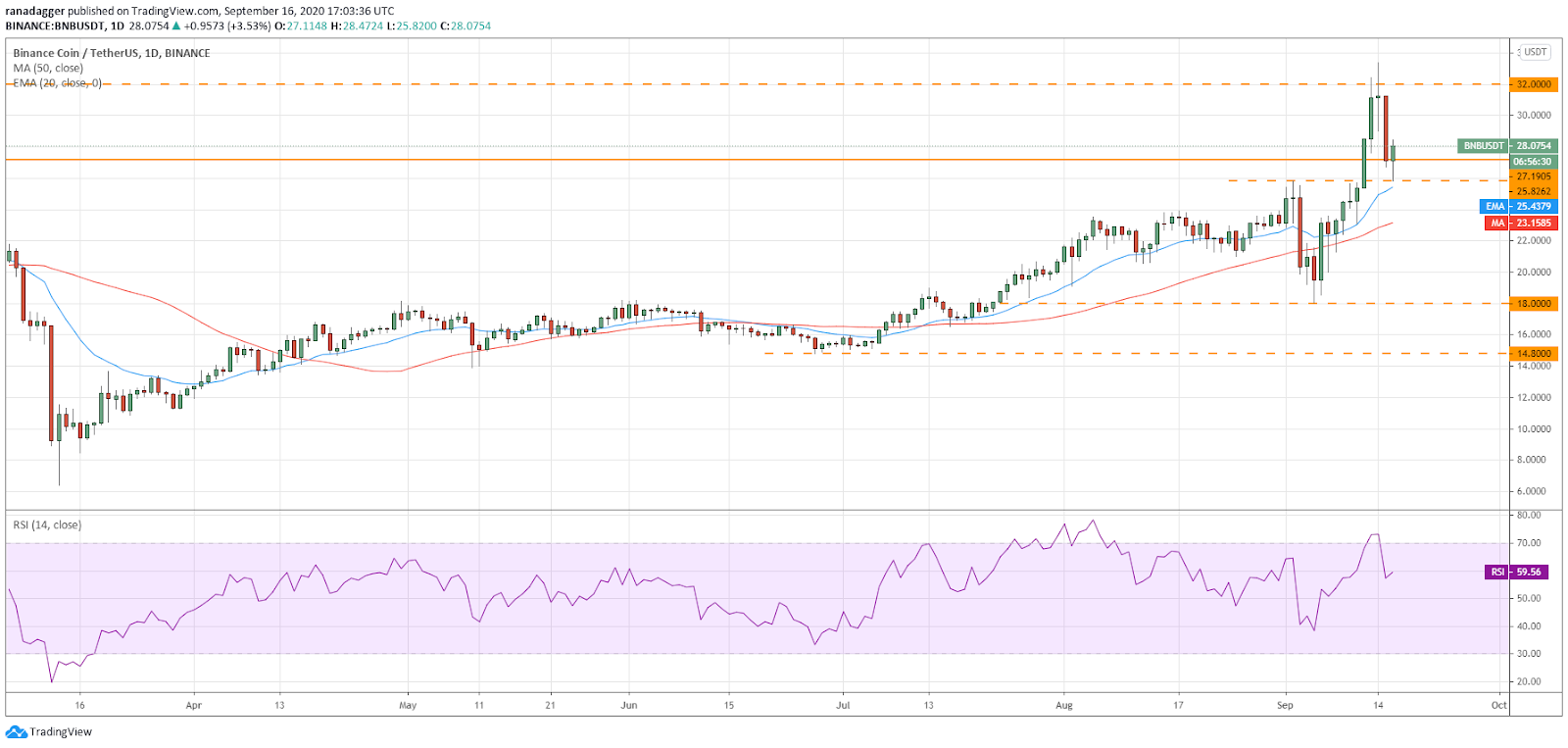The image size is (1568, 748).
Task: Click the TradingView text at bottom left
Action: 61,732
